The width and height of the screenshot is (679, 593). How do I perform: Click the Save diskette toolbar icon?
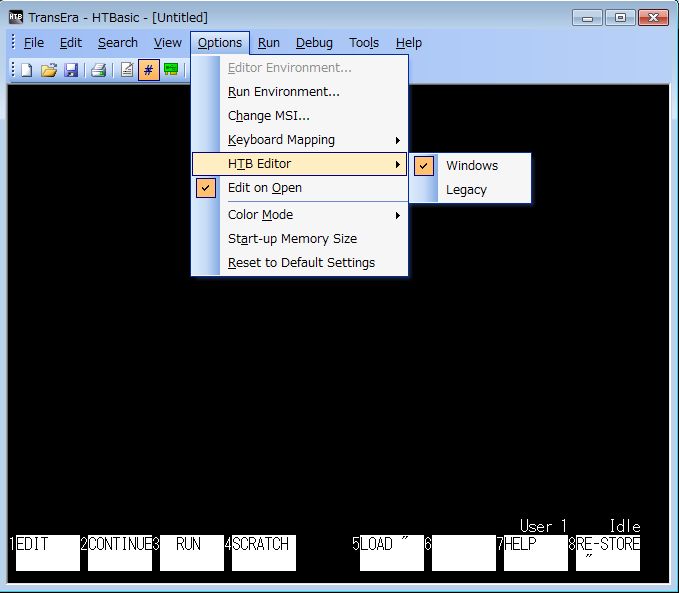(x=71, y=70)
